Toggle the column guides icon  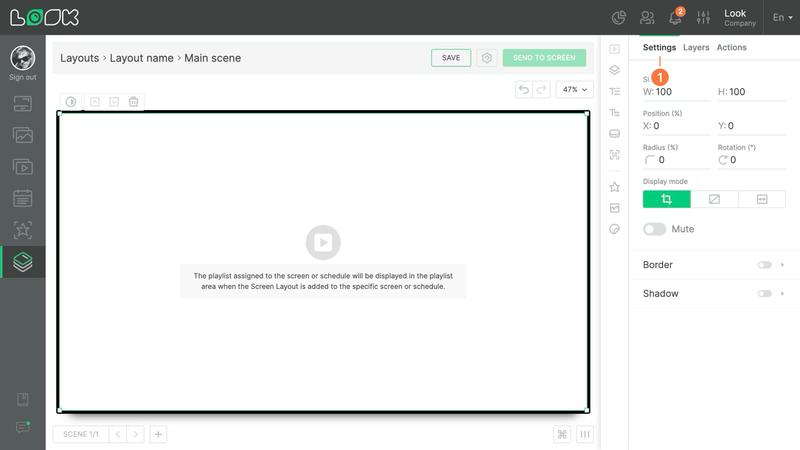click(x=585, y=434)
